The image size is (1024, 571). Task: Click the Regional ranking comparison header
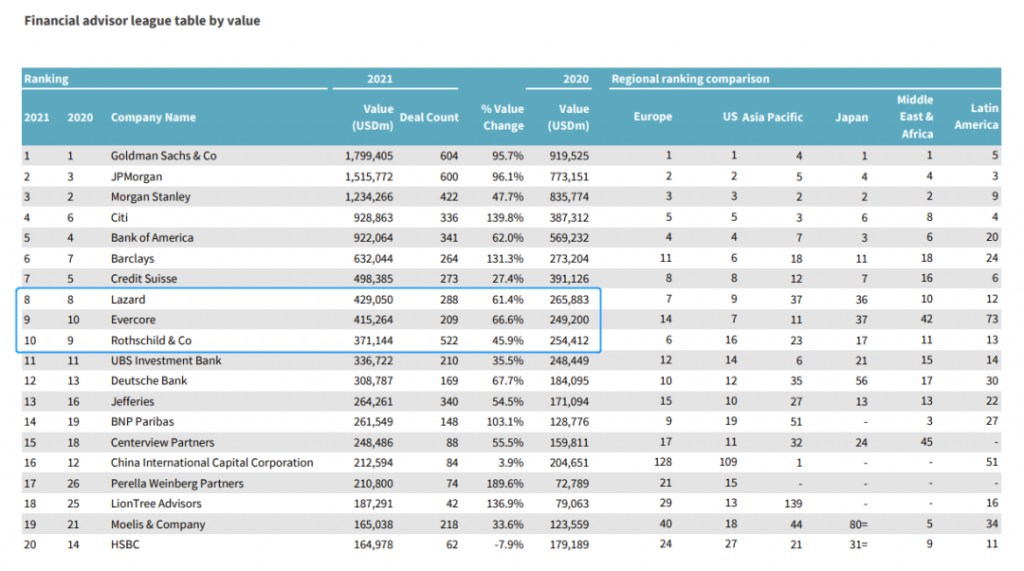click(x=690, y=79)
